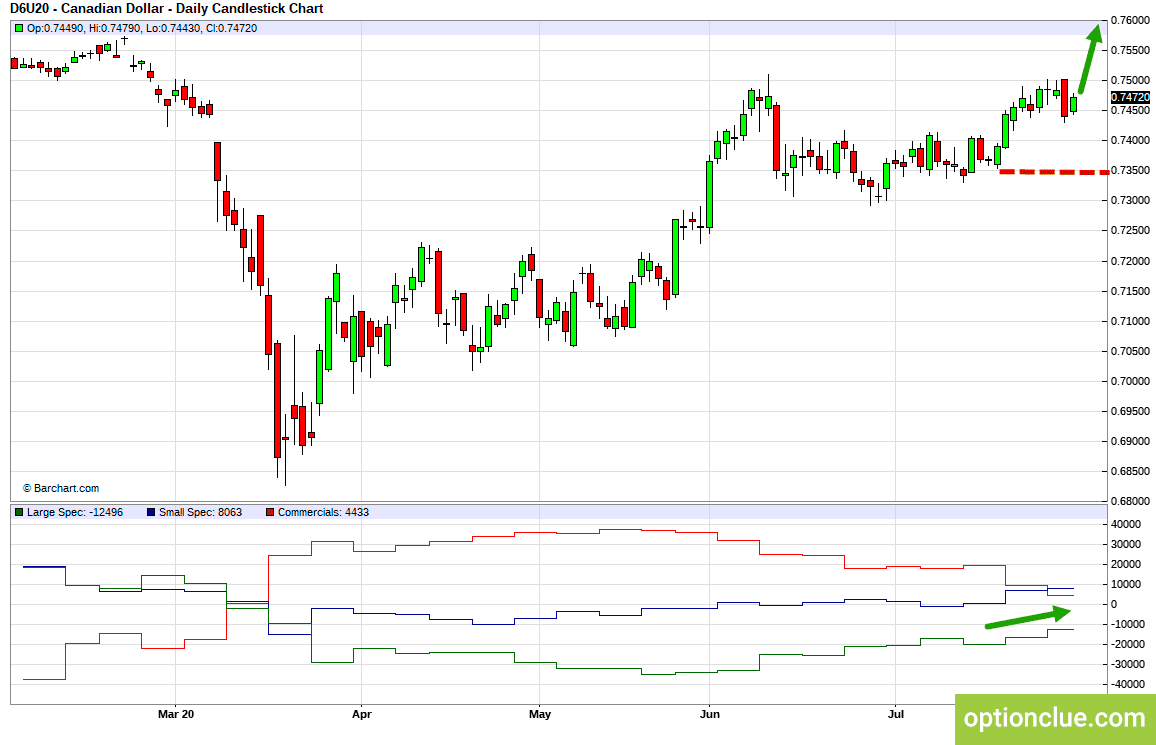Click the green arrow in the lower indicator panel
Image resolution: width=1156 pixels, height=745 pixels.
(x=1028, y=618)
